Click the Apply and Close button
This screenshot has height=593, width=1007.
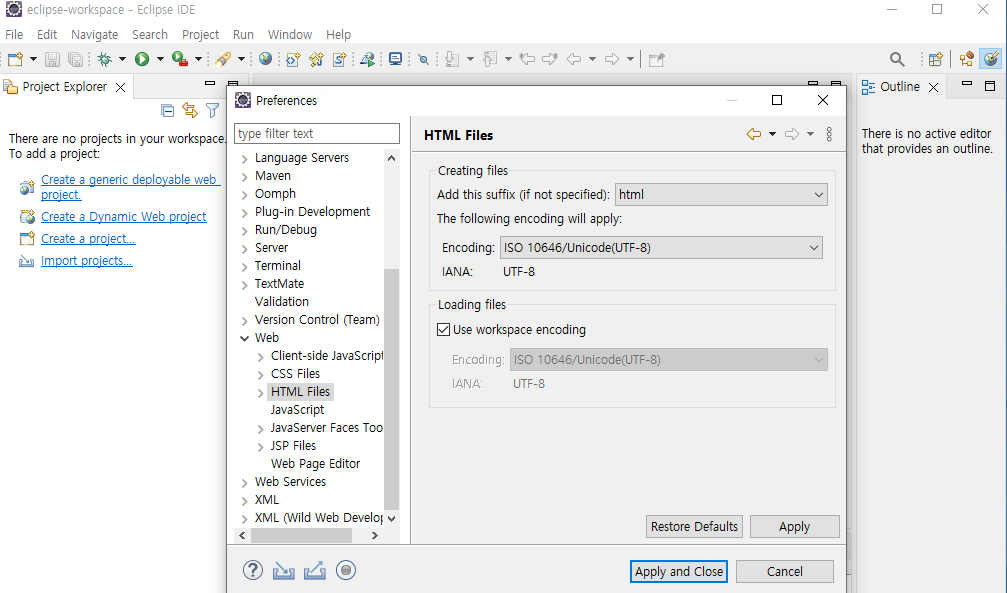pyautogui.click(x=679, y=571)
